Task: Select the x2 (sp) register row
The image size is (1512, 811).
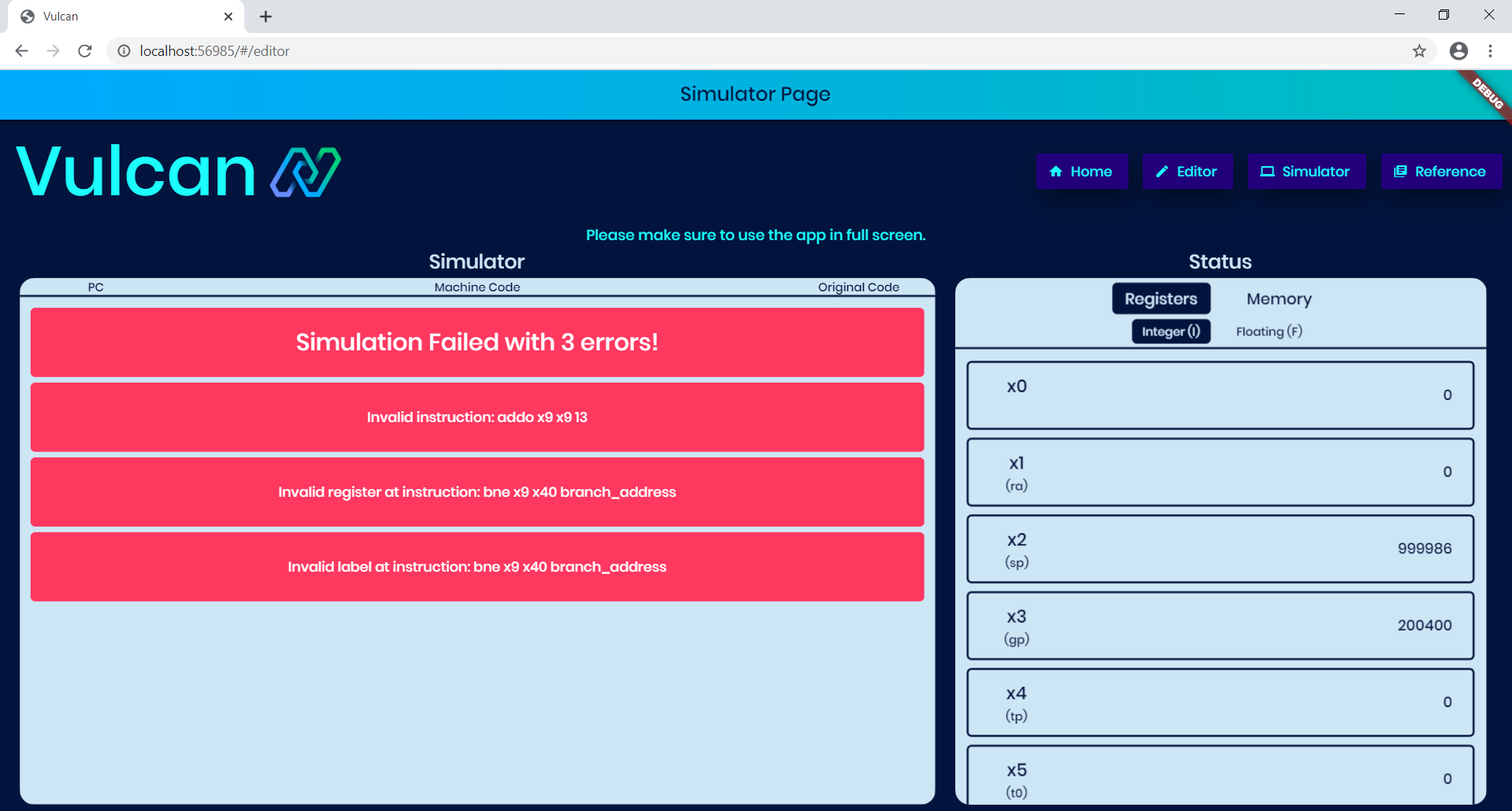Action: [1220, 549]
